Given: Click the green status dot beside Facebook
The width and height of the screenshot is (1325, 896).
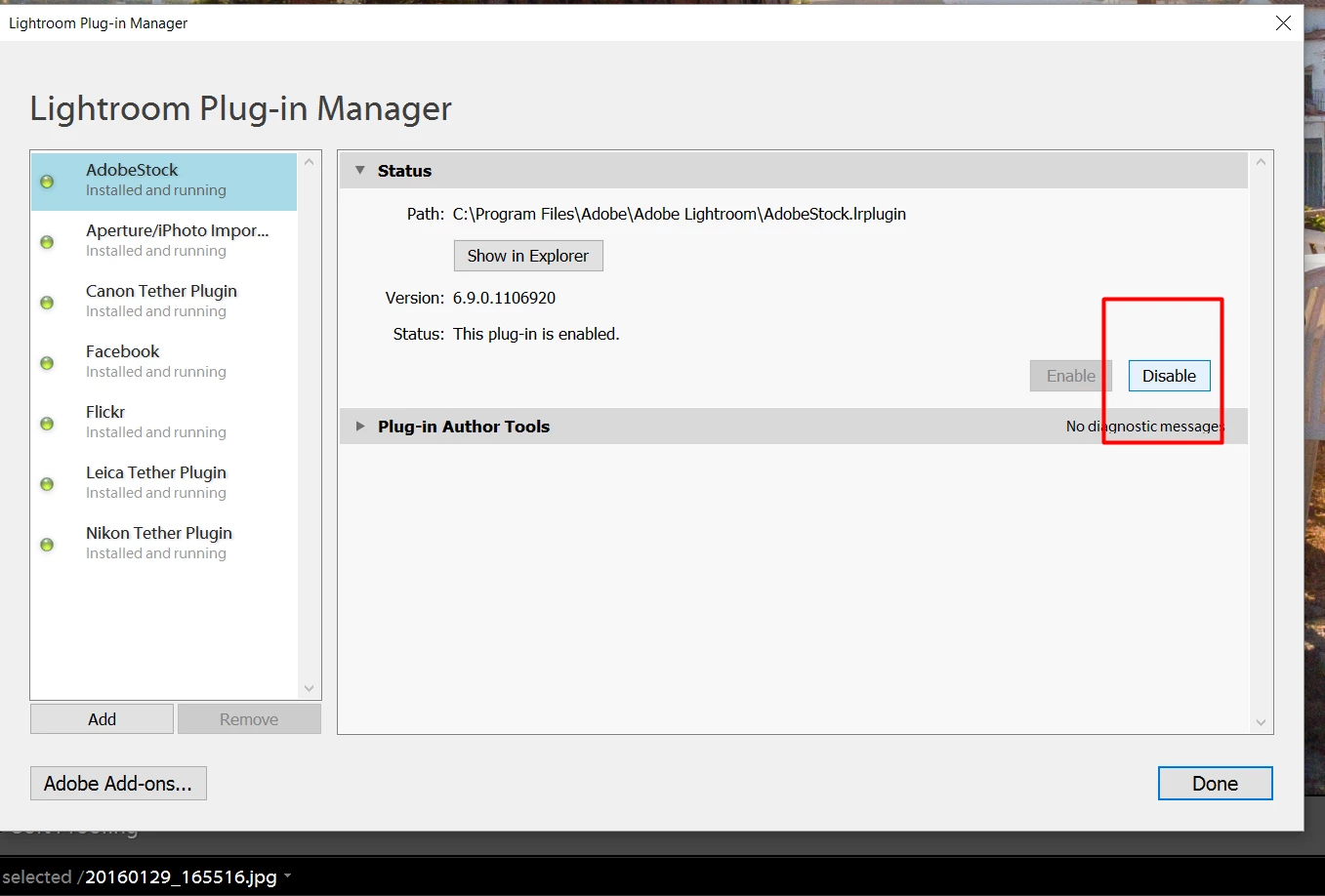Looking at the screenshot, I should click(x=47, y=363).
